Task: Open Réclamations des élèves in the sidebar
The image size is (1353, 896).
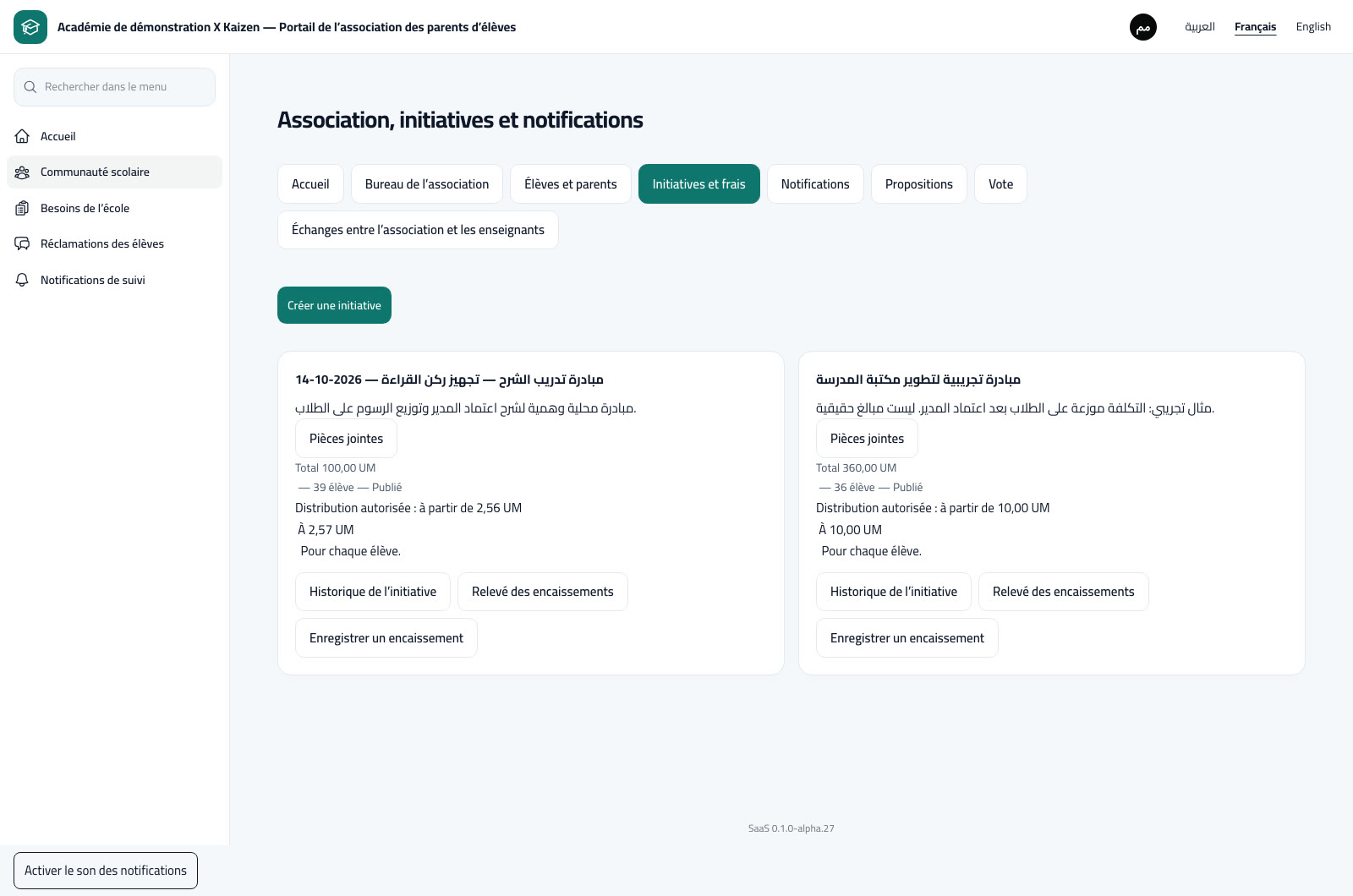Action: tap(114, 243)
